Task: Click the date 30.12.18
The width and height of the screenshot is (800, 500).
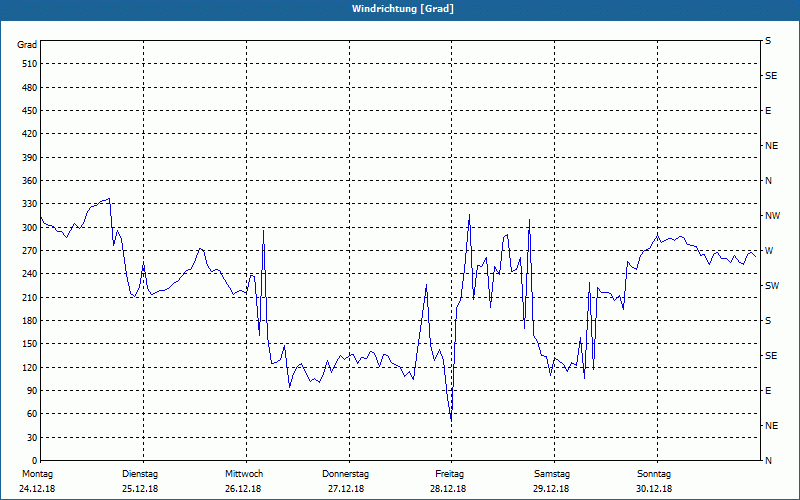Action: tap(654, 489)
